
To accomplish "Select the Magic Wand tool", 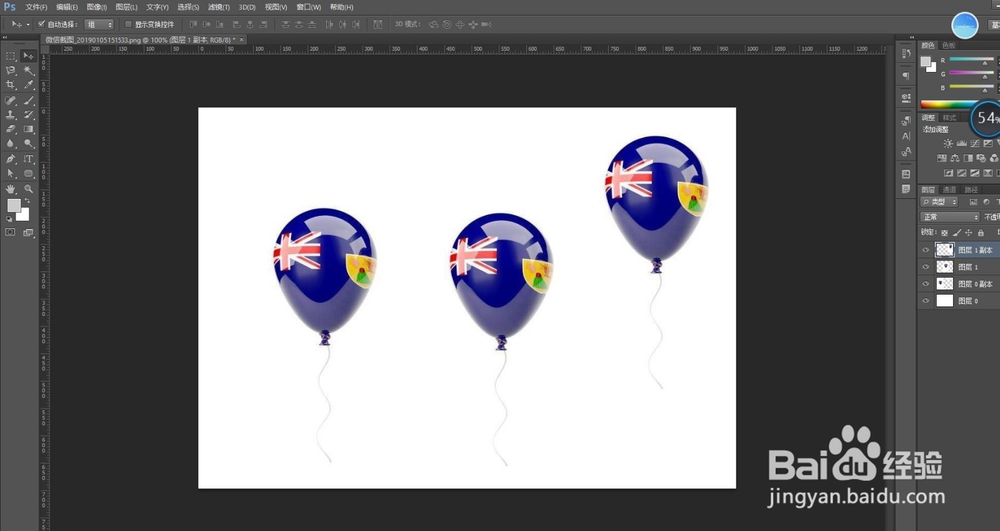I will point(28,70).
